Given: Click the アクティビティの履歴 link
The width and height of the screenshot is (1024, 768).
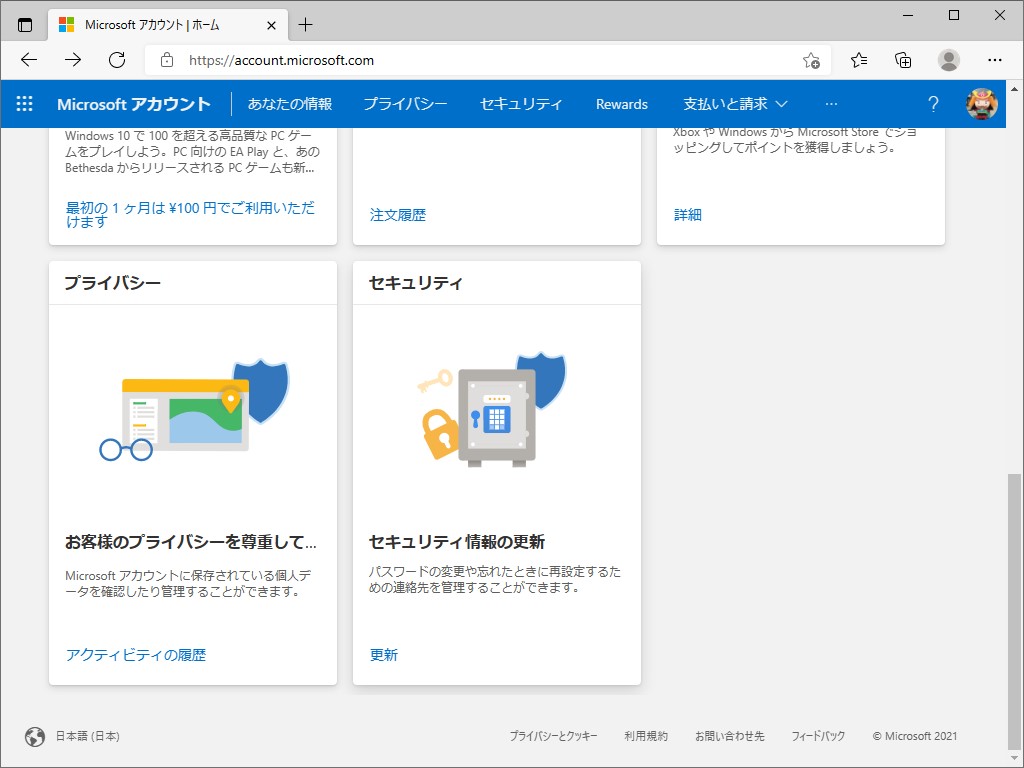Looking at the screenshot, I should [x=136, y=654].
